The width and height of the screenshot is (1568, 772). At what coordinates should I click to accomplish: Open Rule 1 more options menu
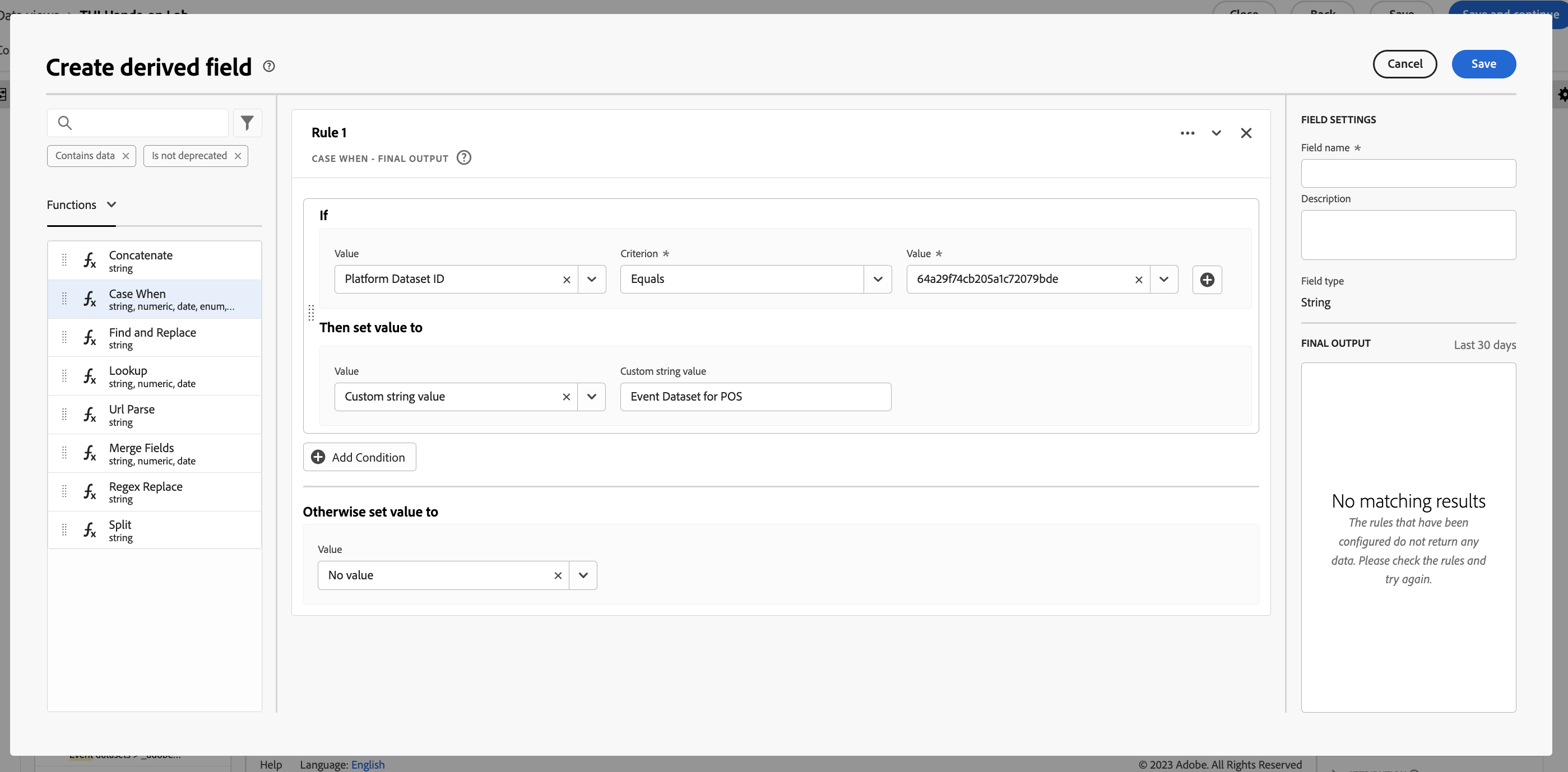(1187, 133)
